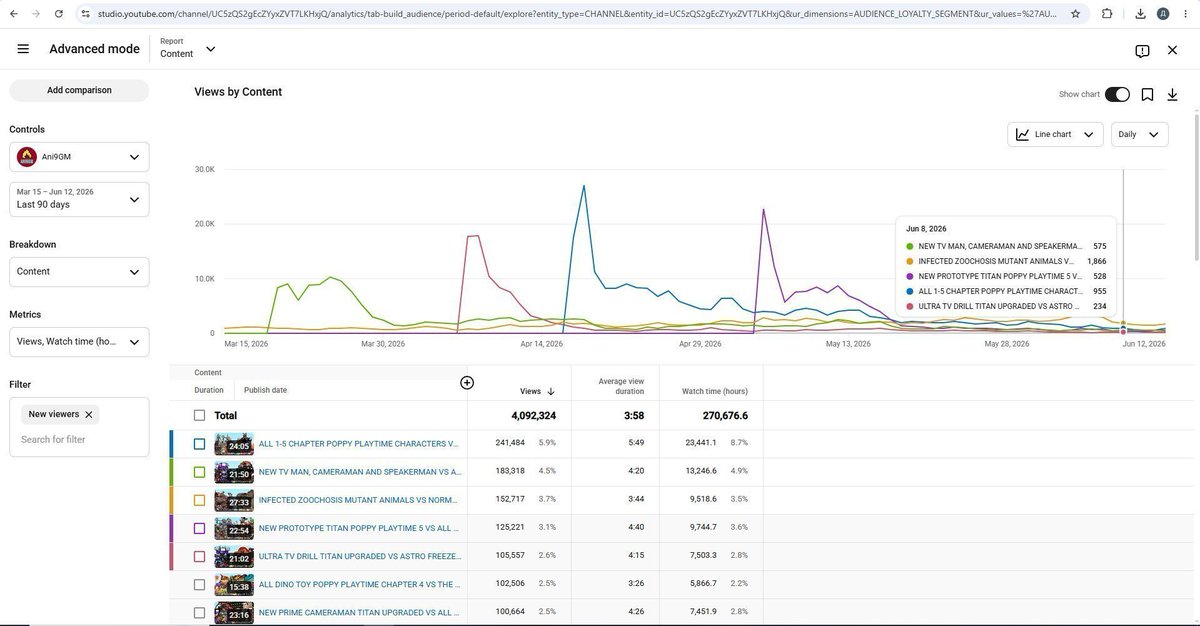Click the 27:33 duration video thumbnail
Screen dimensions: 1200x626
[x=234, y=500]
